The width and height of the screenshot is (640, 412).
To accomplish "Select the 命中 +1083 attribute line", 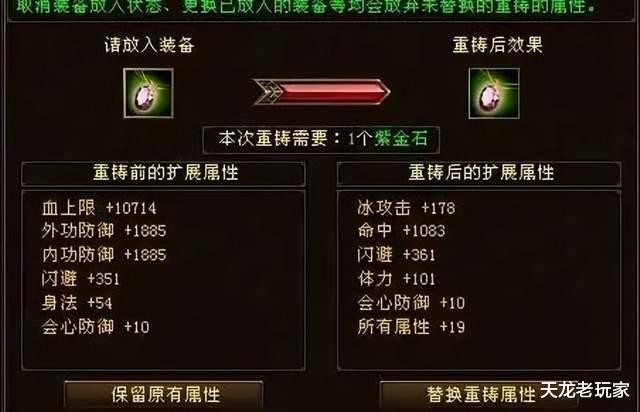I will click(401, 231).
